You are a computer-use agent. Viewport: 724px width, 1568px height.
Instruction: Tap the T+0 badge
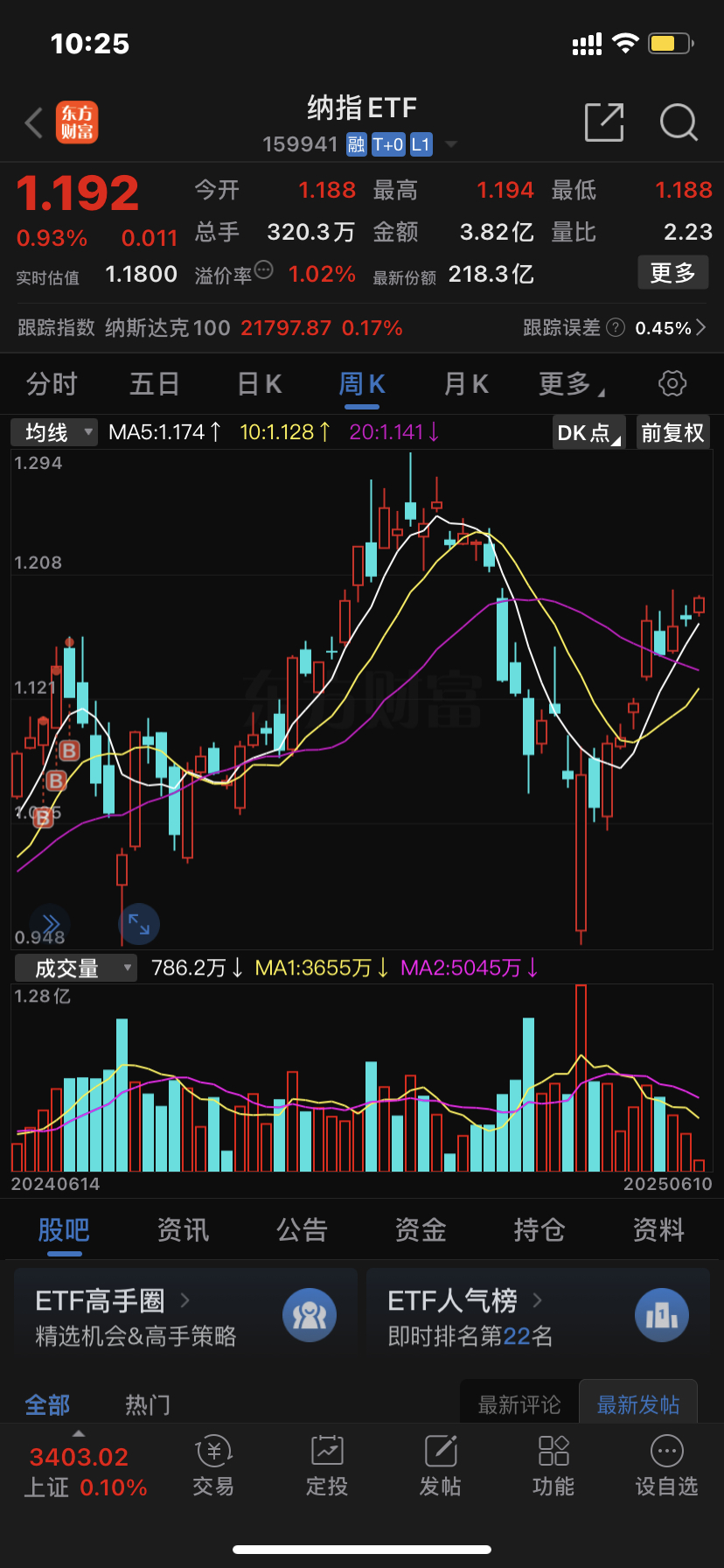tap(388, 144)
